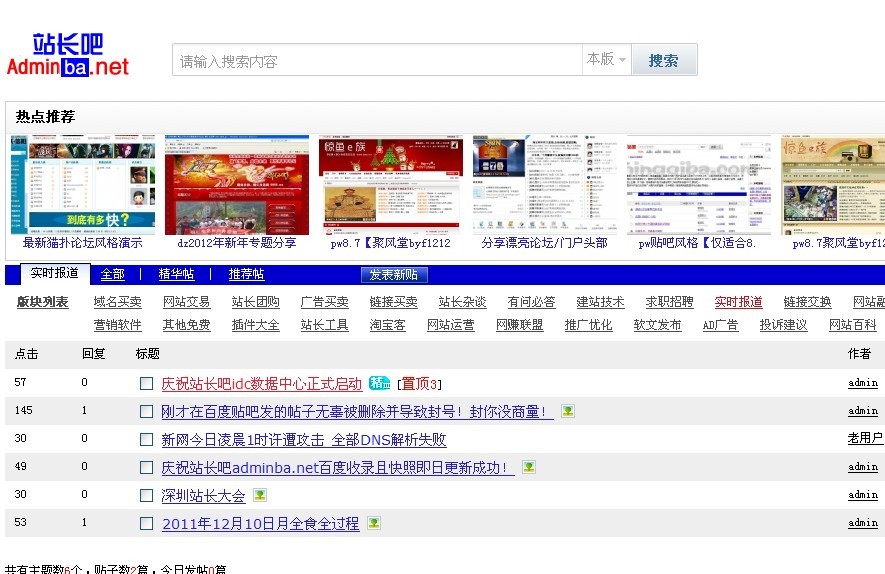885x574 pixels.
Task: Open the pw贴吧风格 thumbnail
Action: [699, 185]
